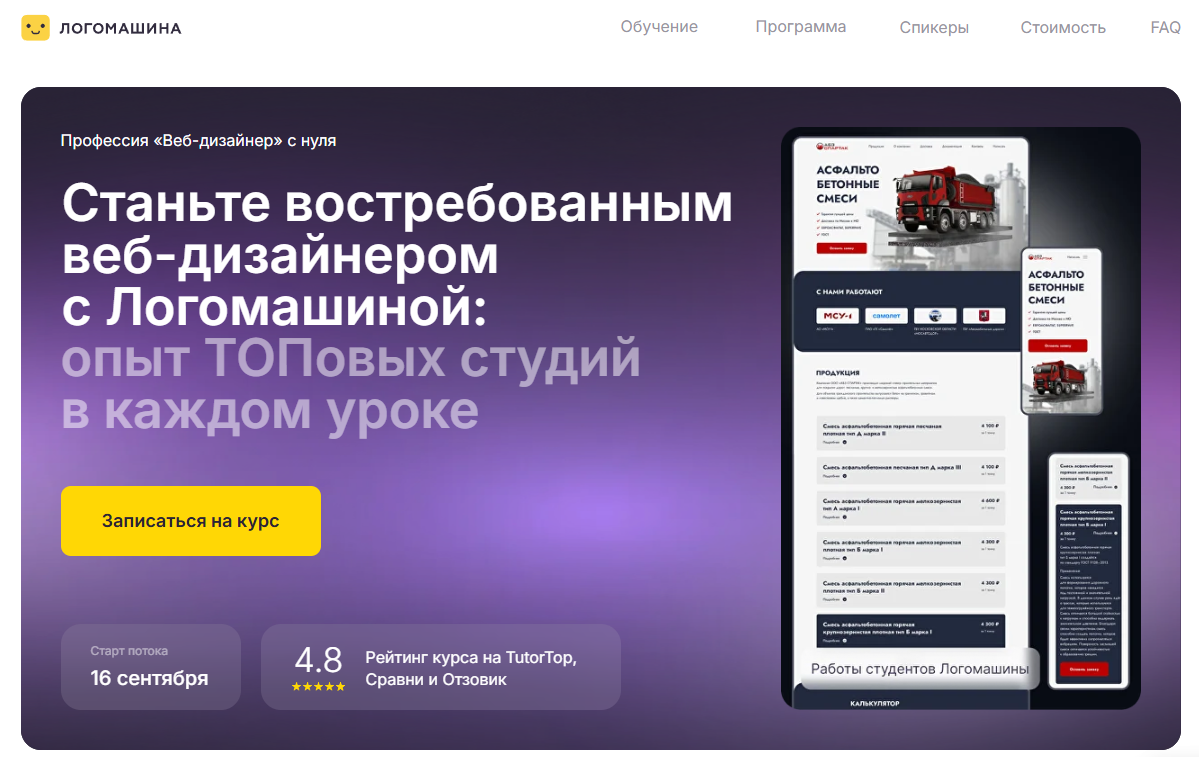Click the Профессия «Веб-дизайнер» с нуля subtitle
This screenshot has height=757, width=1199.
coord(198,141)
